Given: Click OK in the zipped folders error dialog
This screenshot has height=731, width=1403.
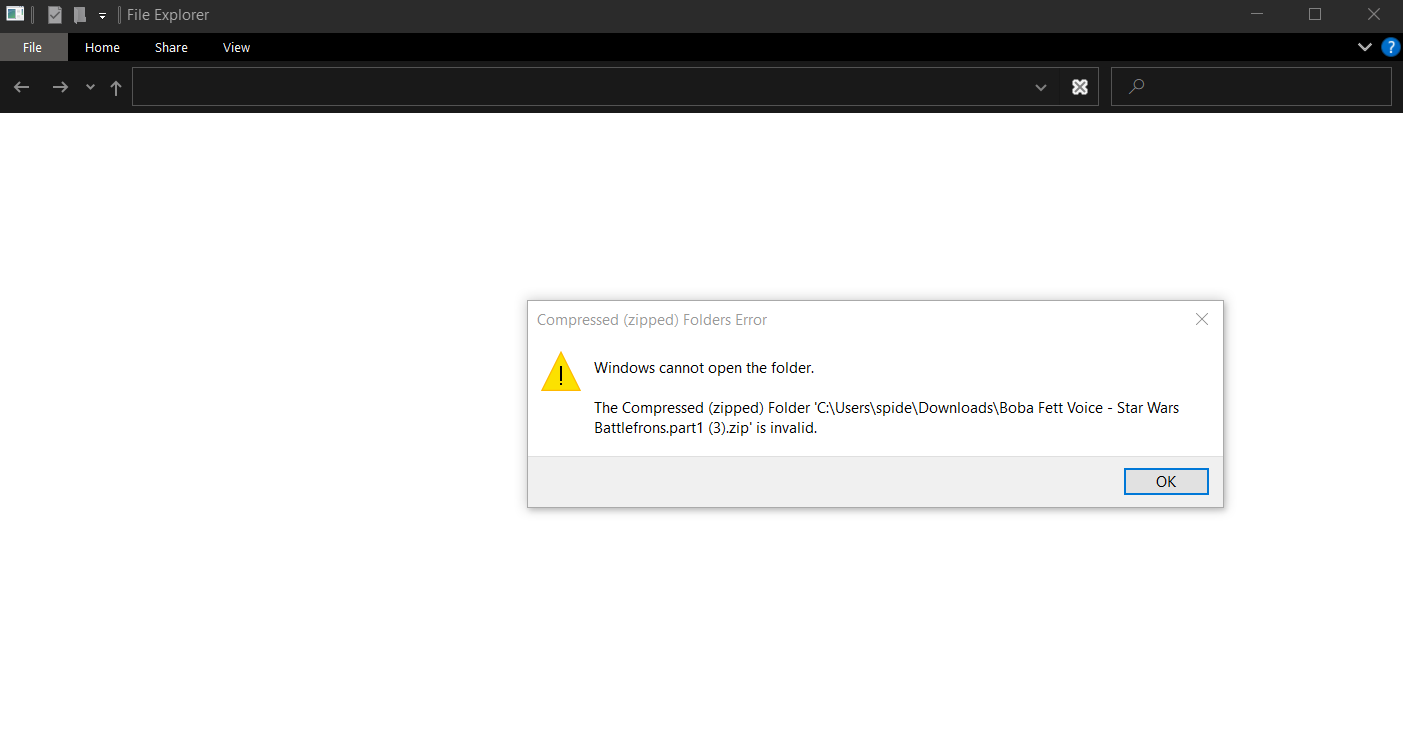Looking at the screenshot, I should (1166, 481).
